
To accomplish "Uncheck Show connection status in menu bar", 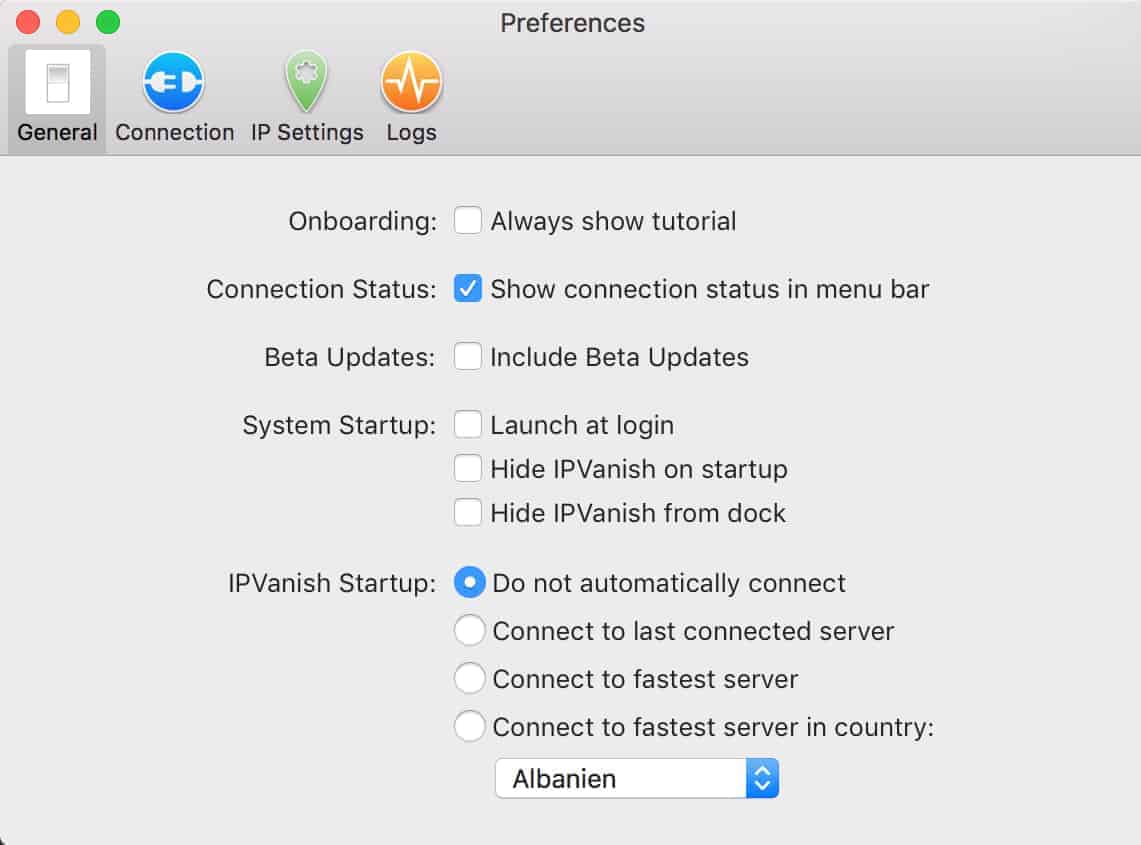I will (x=467, y=288).
